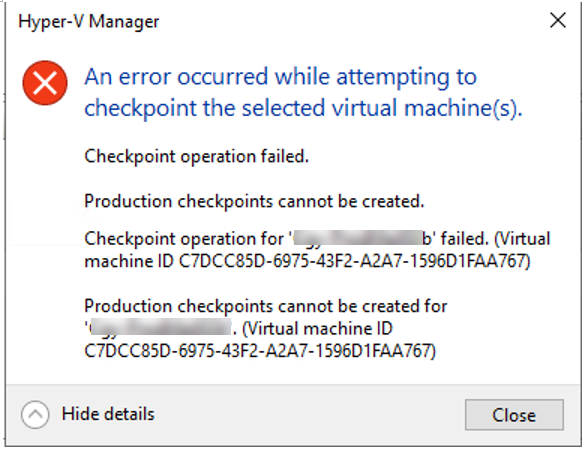Click 'Production checkpoints cannot be created for' line

(266, 306)
